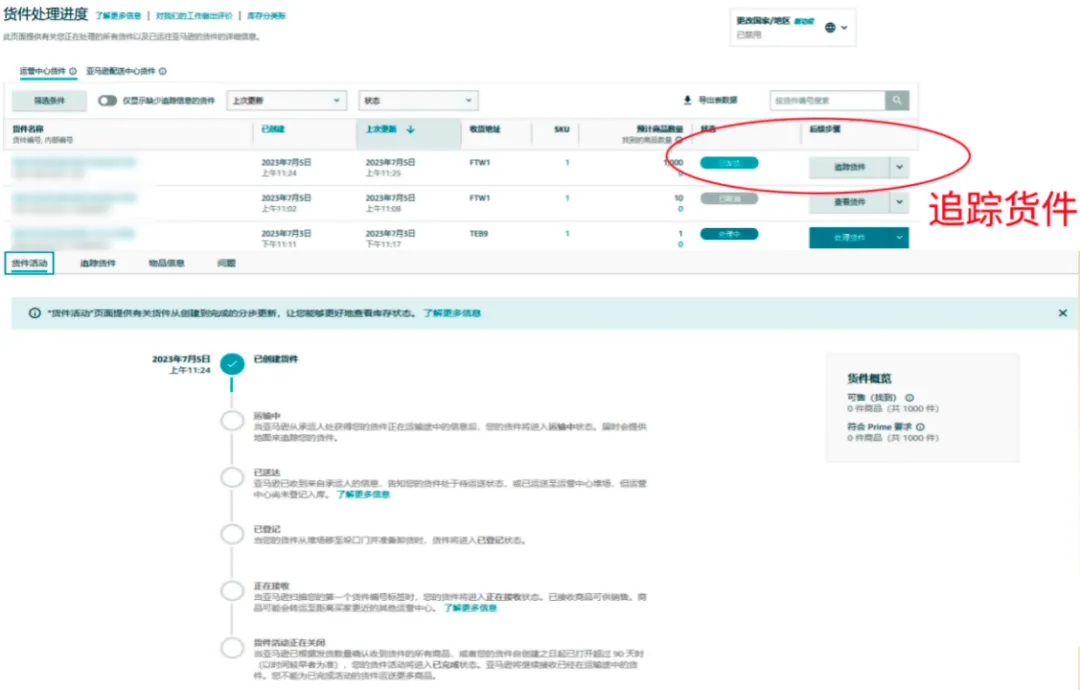Click the info icon next to 亚马逊配送中心货件
Viewport: 1080px width, 690px height.
163,72
